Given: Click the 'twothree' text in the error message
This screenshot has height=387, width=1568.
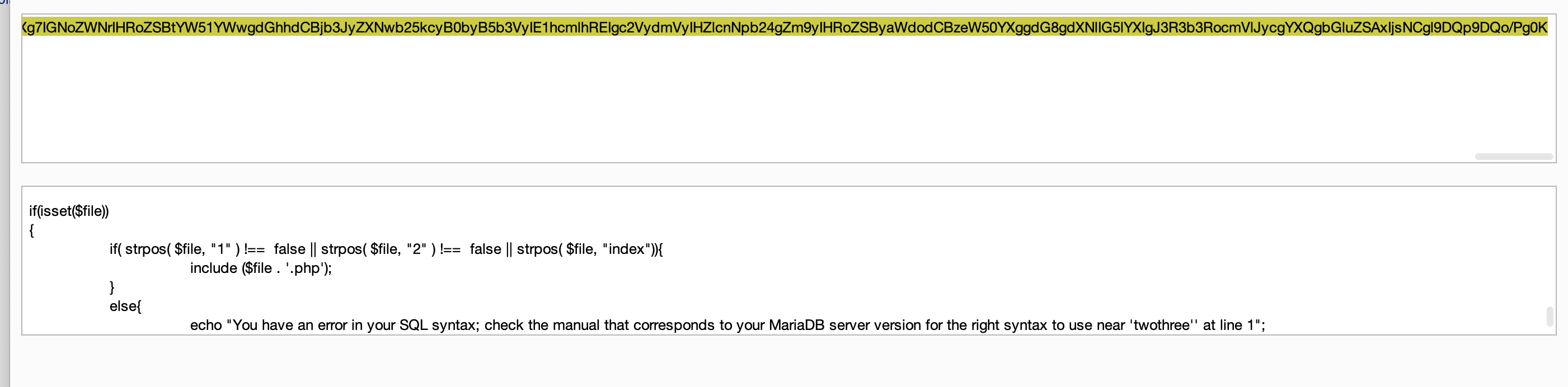Looking at the screenshot, I should click(x=1160, y=325).
